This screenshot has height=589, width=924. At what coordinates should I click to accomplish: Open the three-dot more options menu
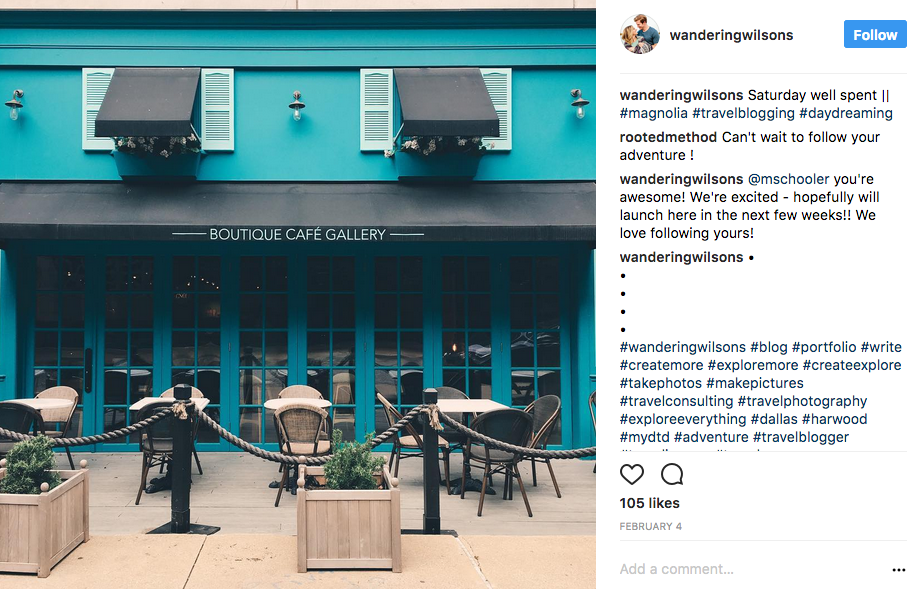899,570
